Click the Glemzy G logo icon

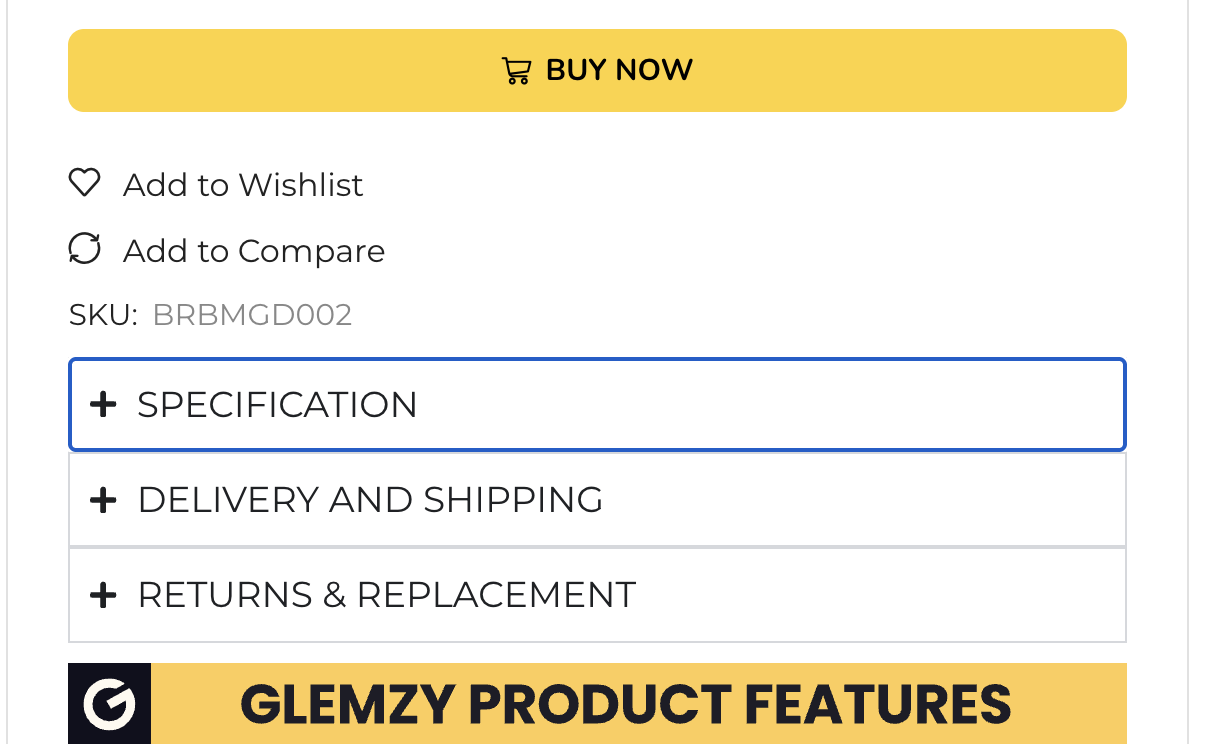click(110, 704)
